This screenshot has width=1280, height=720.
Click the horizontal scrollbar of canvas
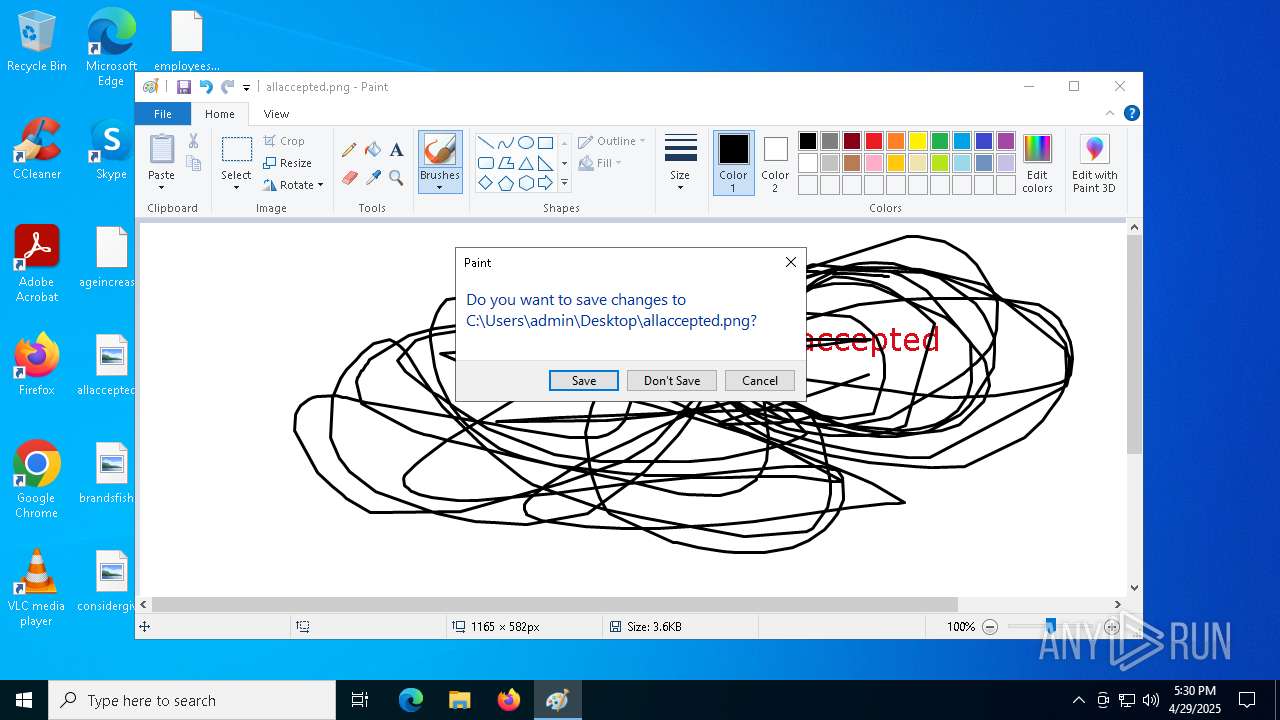[555, 604]
